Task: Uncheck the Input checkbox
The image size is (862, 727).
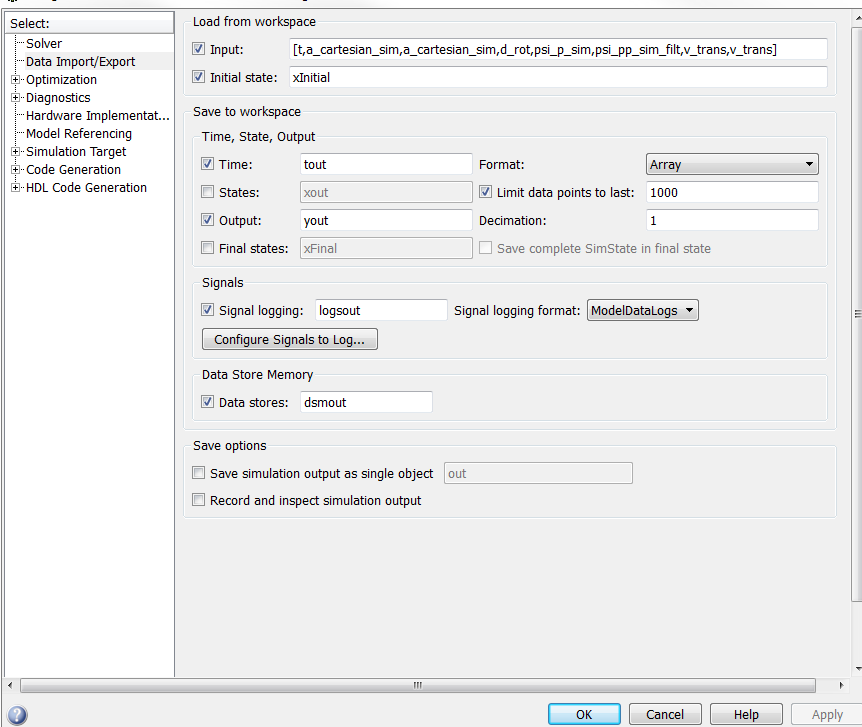Action: tap(198, 49)
